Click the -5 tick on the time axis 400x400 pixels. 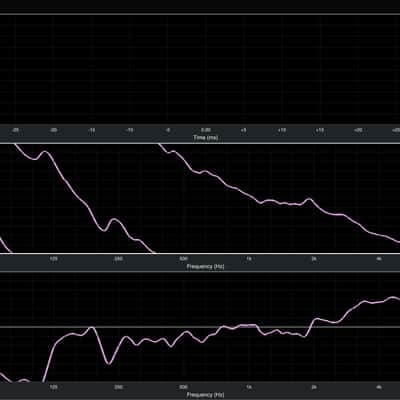point(168,130)
